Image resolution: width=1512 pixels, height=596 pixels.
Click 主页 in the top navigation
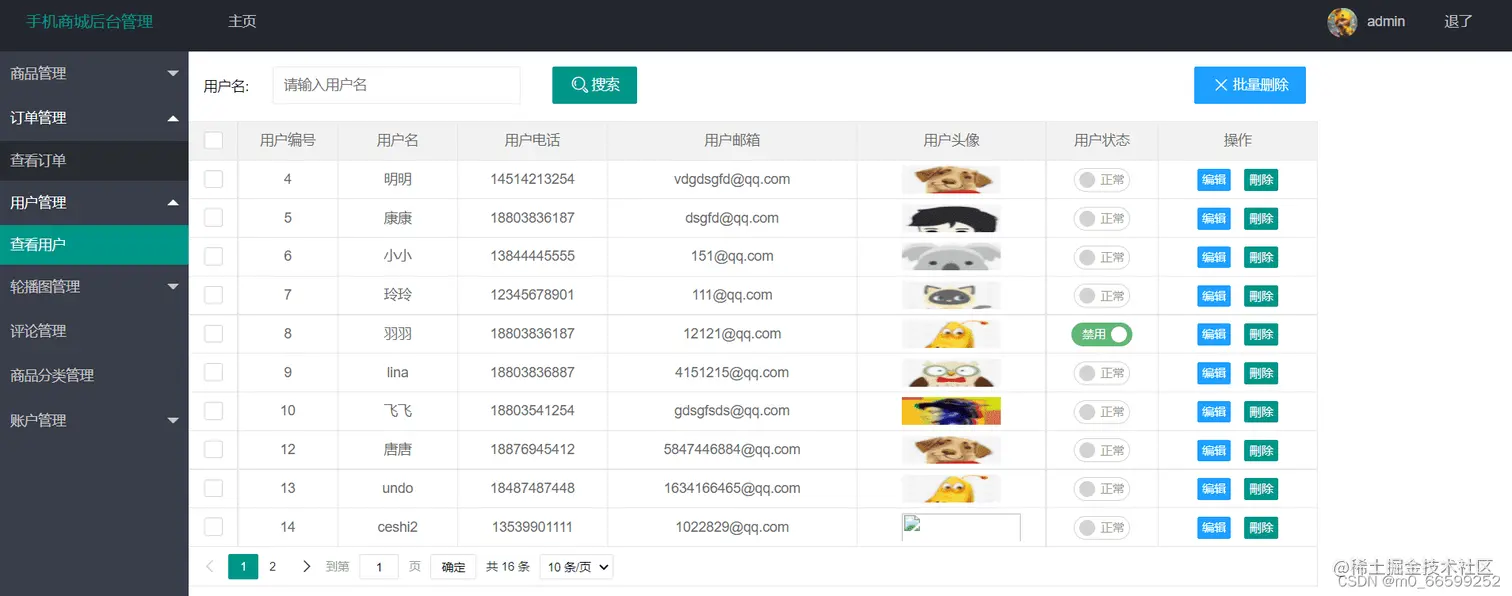[x=242, y=20]
